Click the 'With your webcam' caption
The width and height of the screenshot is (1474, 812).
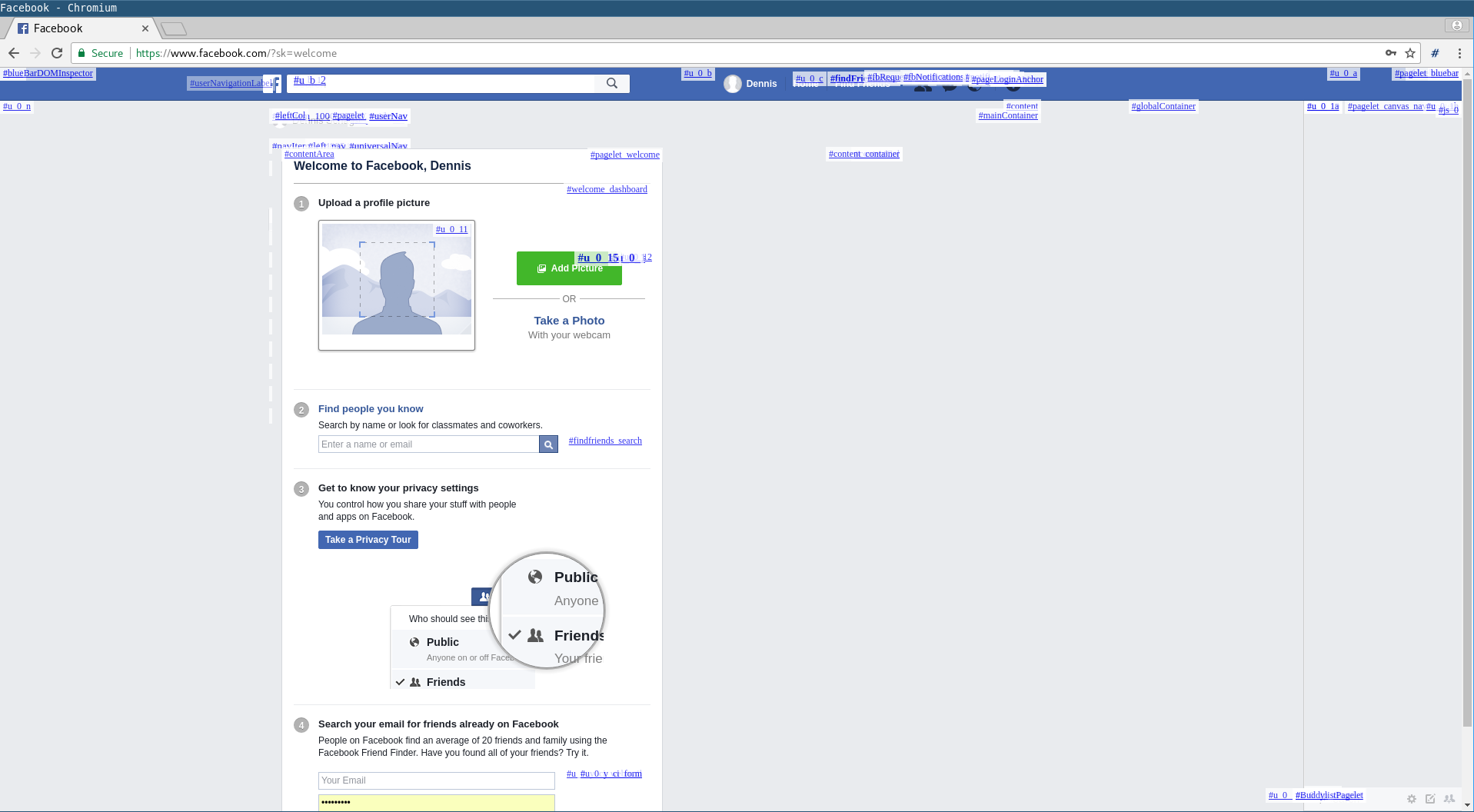pos(569,335)
